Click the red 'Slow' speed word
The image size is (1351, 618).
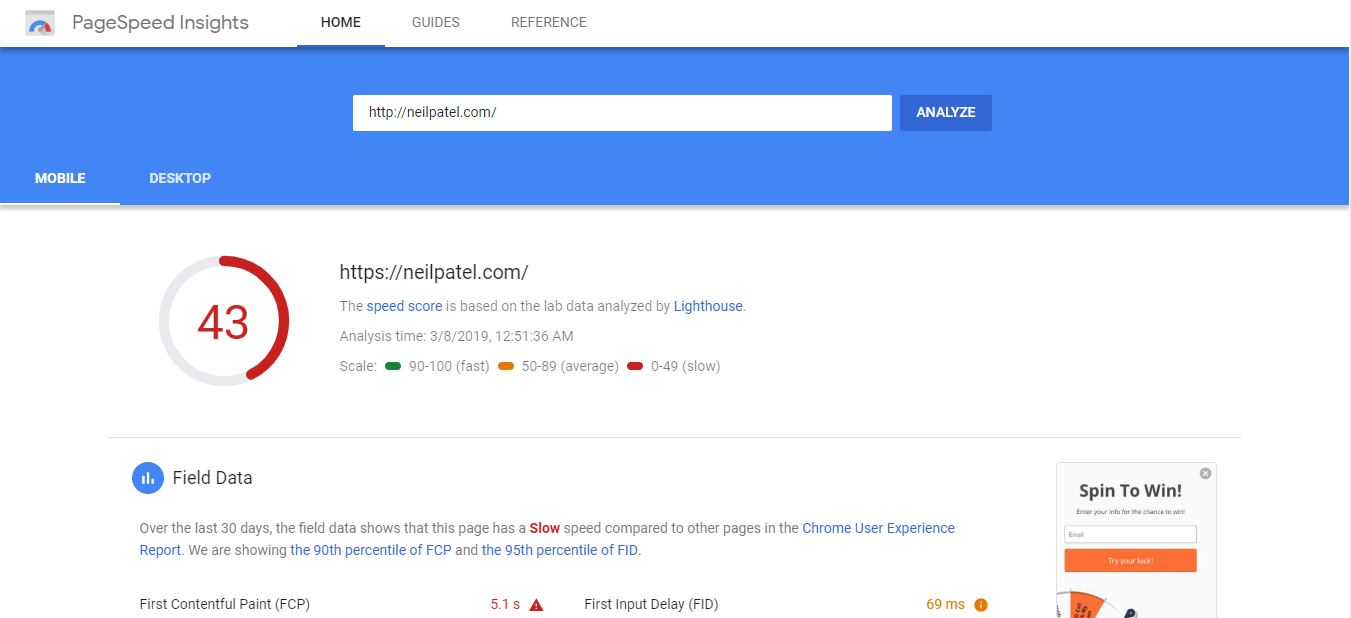click(x=545, y=528)
